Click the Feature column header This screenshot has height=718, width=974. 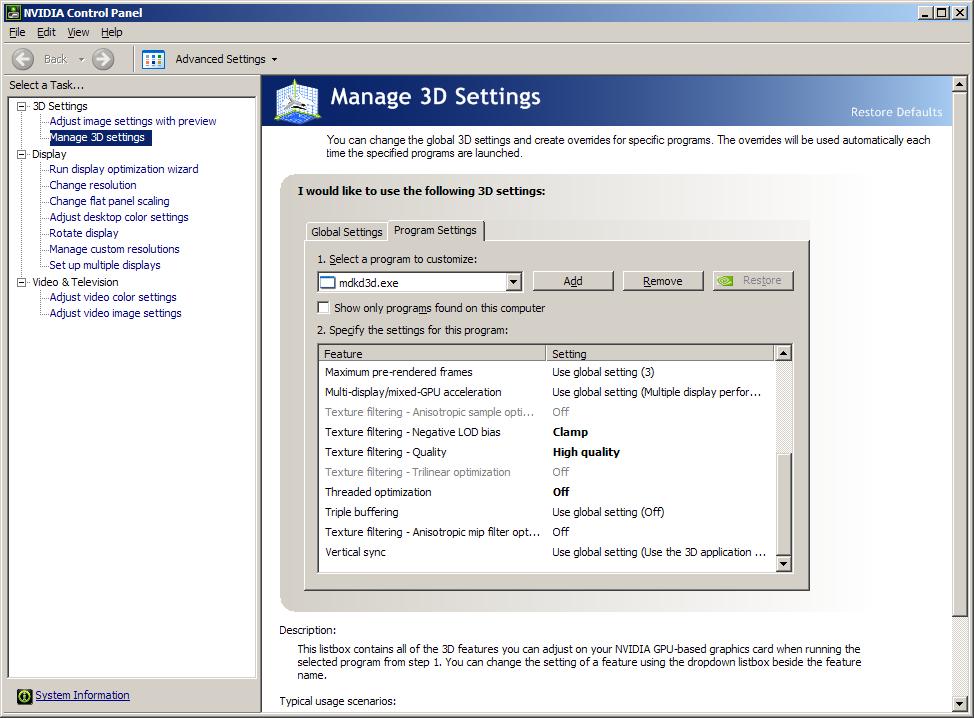(x=432, y=353)
